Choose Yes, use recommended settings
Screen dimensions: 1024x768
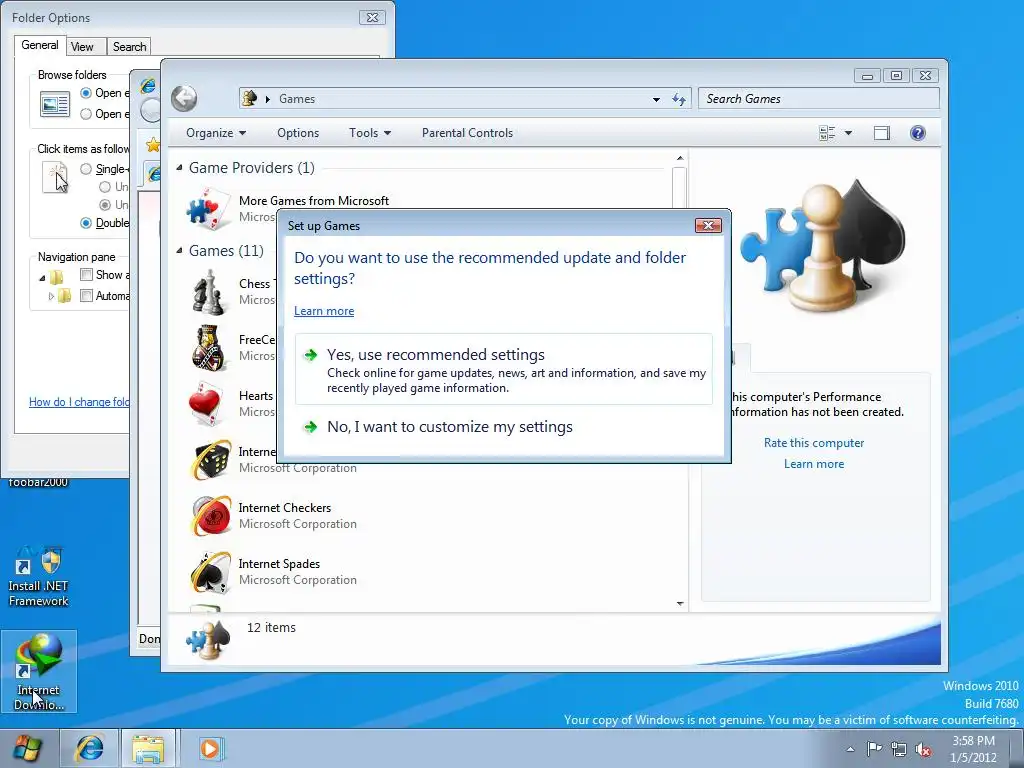tap(504, 370)
